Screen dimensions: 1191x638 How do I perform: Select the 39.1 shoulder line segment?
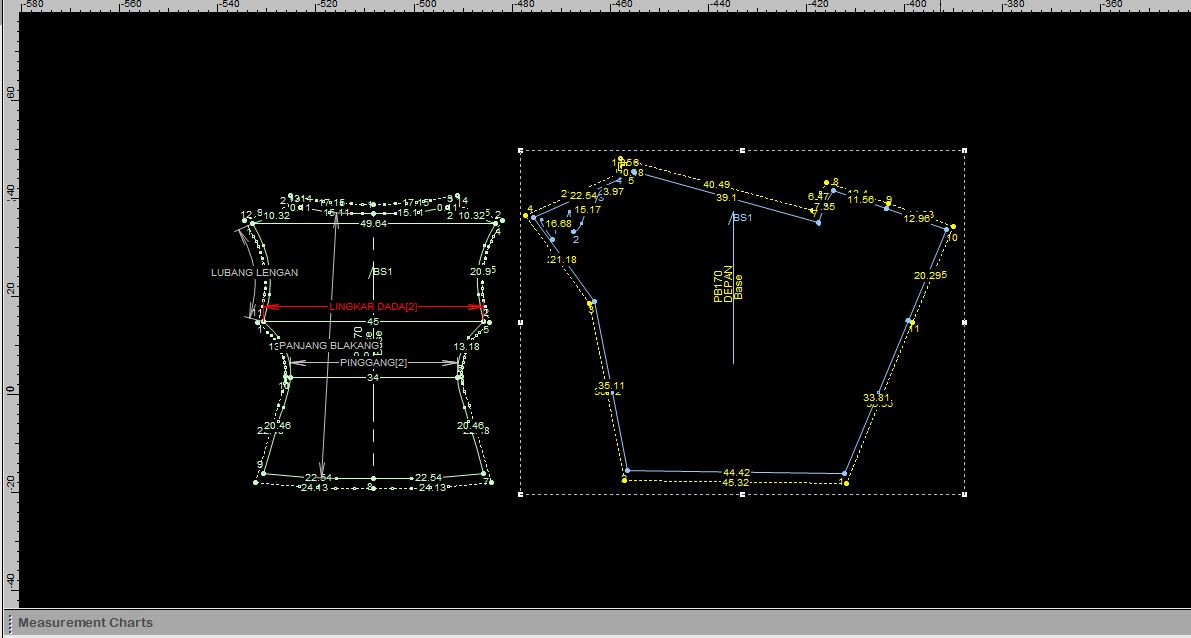click(727, 198)
